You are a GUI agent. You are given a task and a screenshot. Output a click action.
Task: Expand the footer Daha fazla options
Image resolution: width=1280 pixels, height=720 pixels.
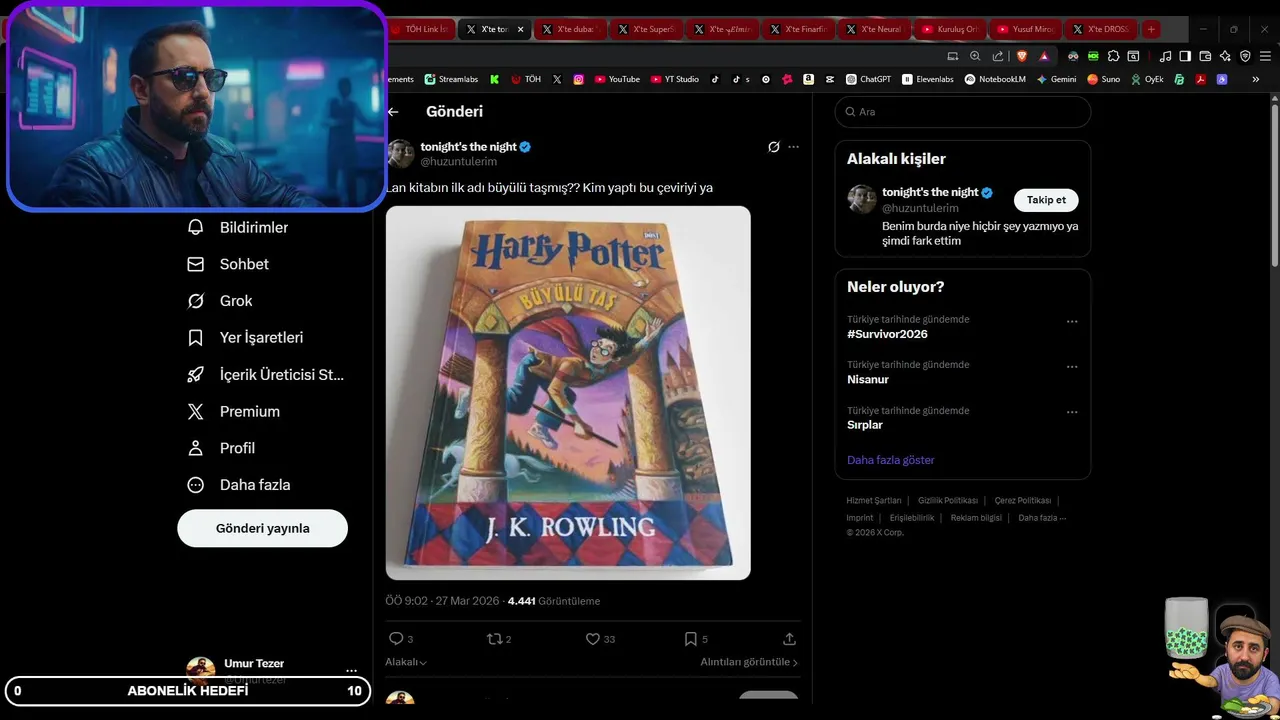1042,518
